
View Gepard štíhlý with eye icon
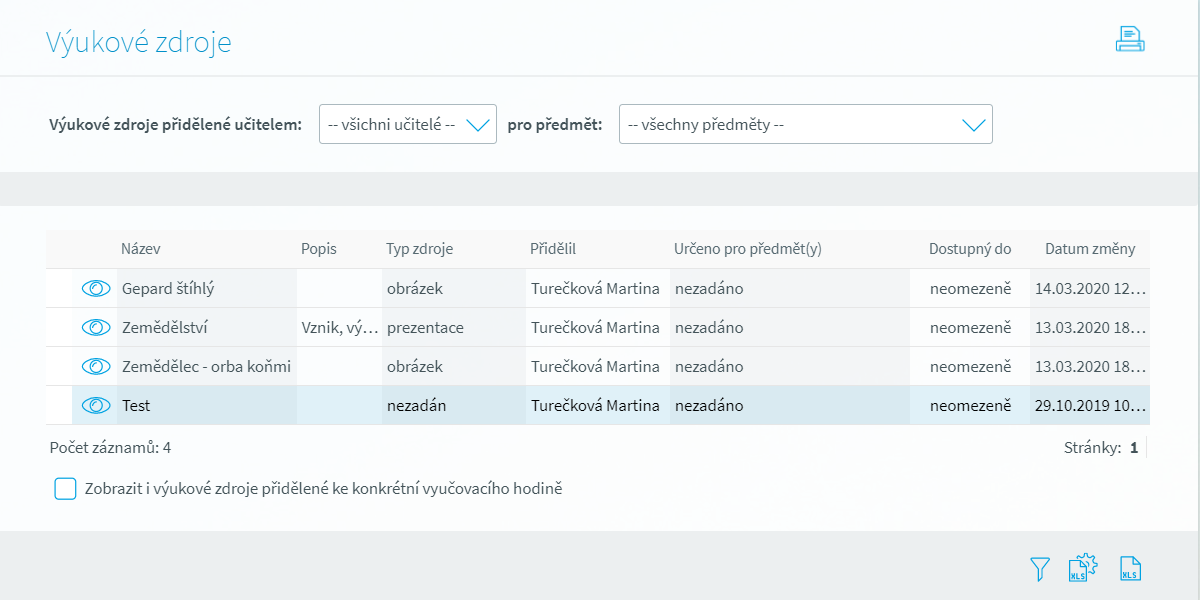pyautogui.click(x=95, y=289)
